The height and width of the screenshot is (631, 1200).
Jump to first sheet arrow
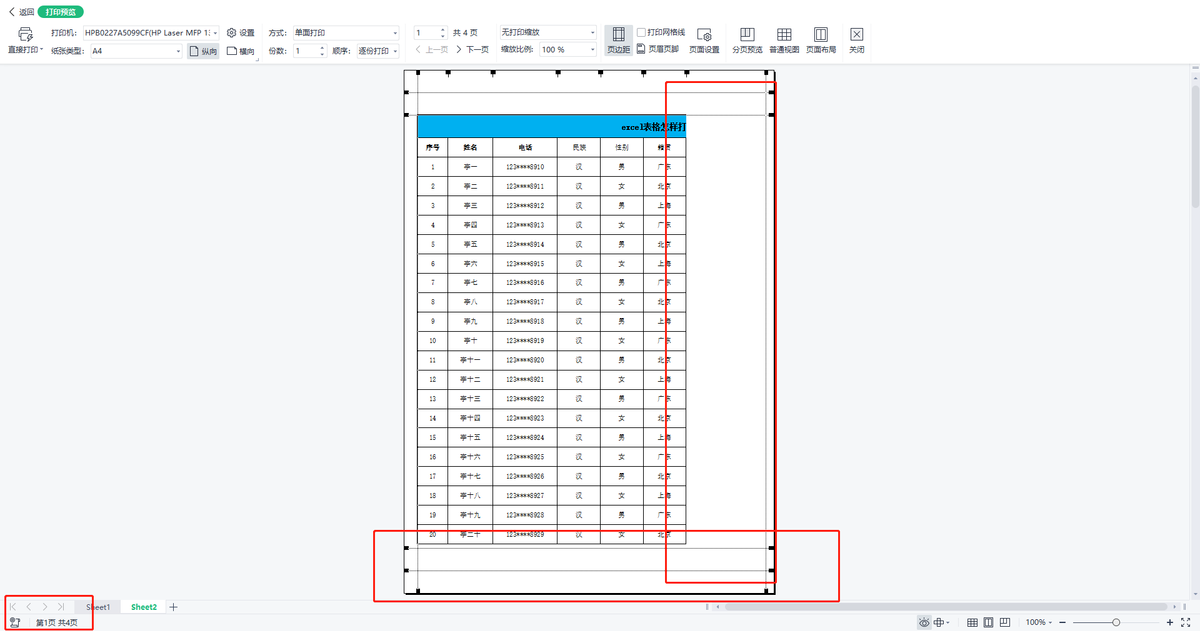tap(13, 607)
